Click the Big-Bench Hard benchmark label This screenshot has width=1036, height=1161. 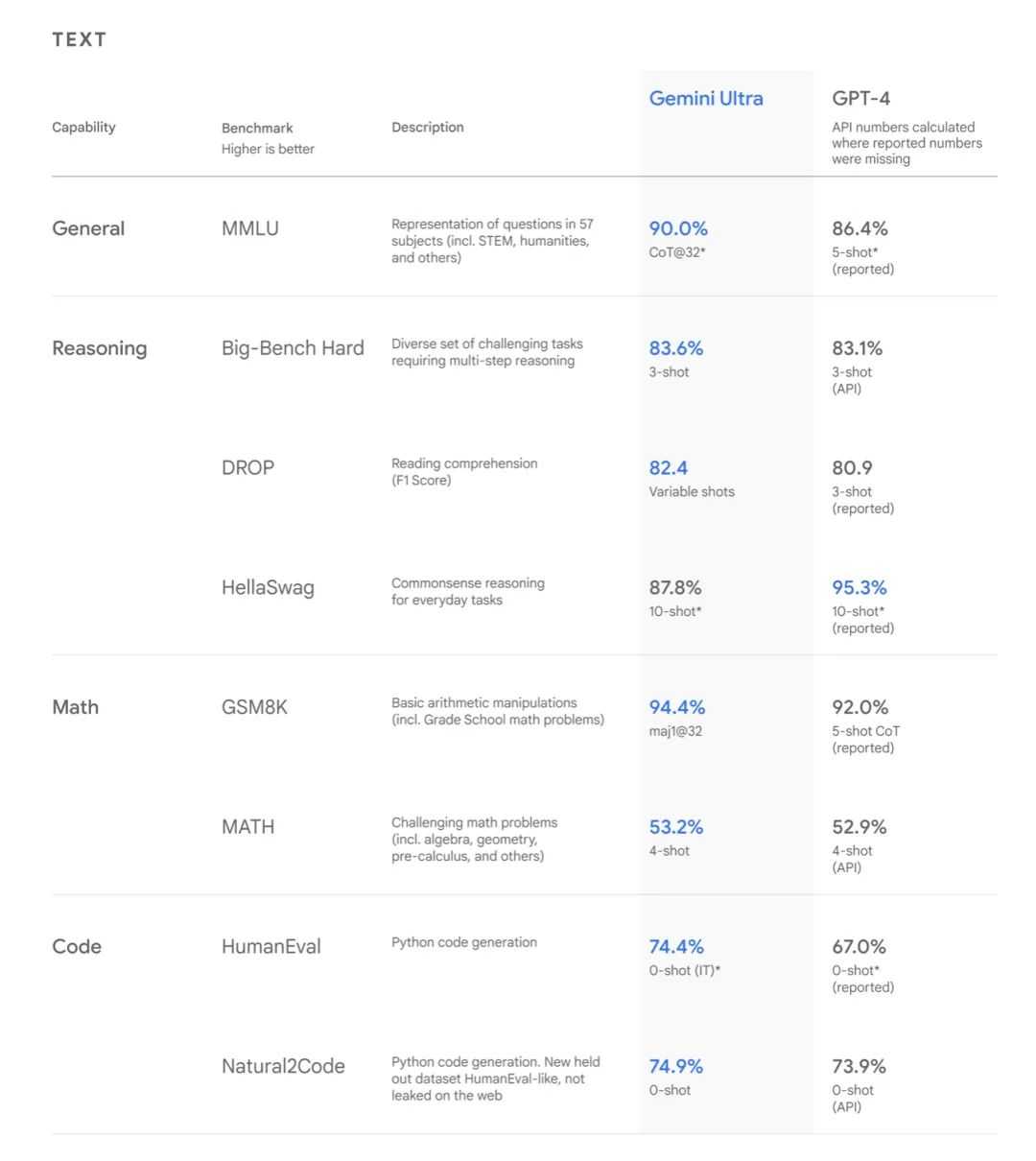tap(293, 348)
